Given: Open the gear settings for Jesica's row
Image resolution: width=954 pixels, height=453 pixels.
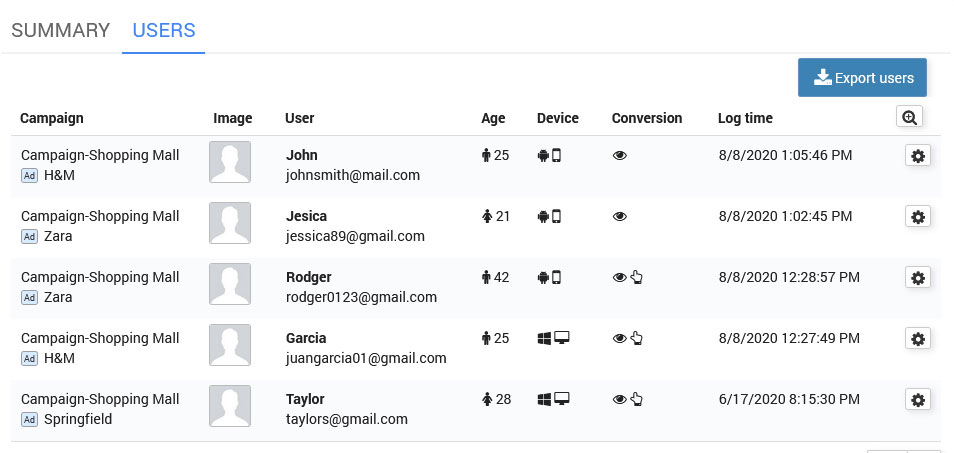Looking at the screenshot, I should pyautogui.click(x=918, y=217).
